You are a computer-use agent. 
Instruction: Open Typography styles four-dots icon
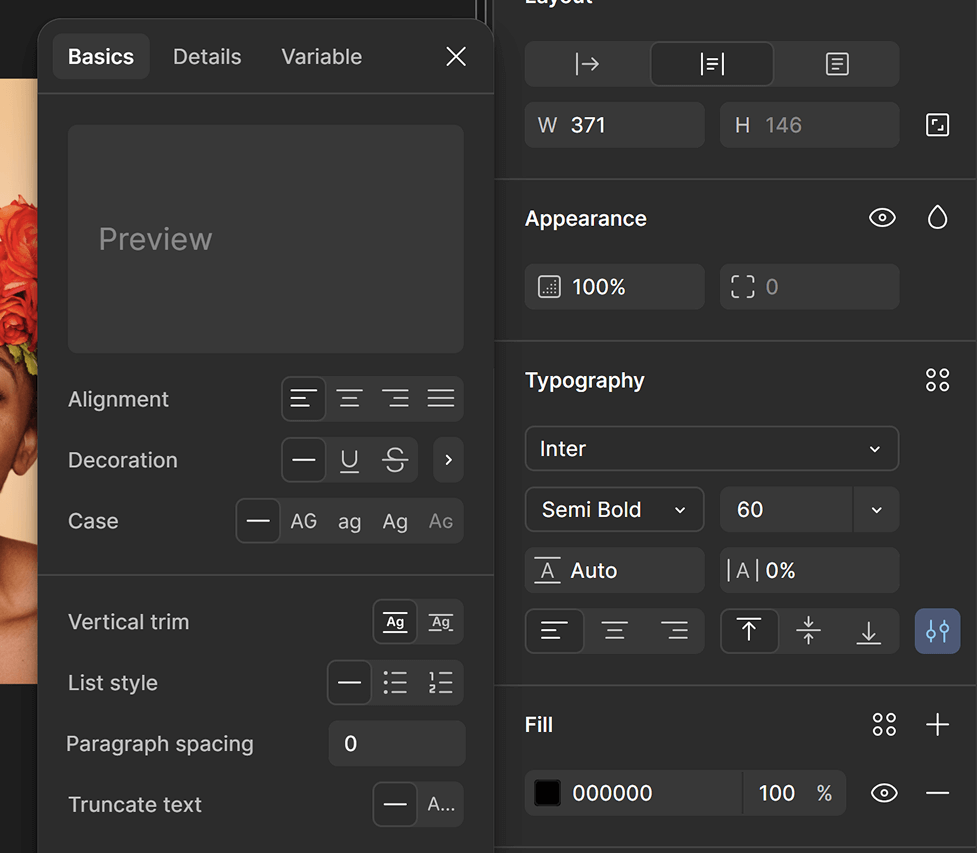(x=937, y=380)
